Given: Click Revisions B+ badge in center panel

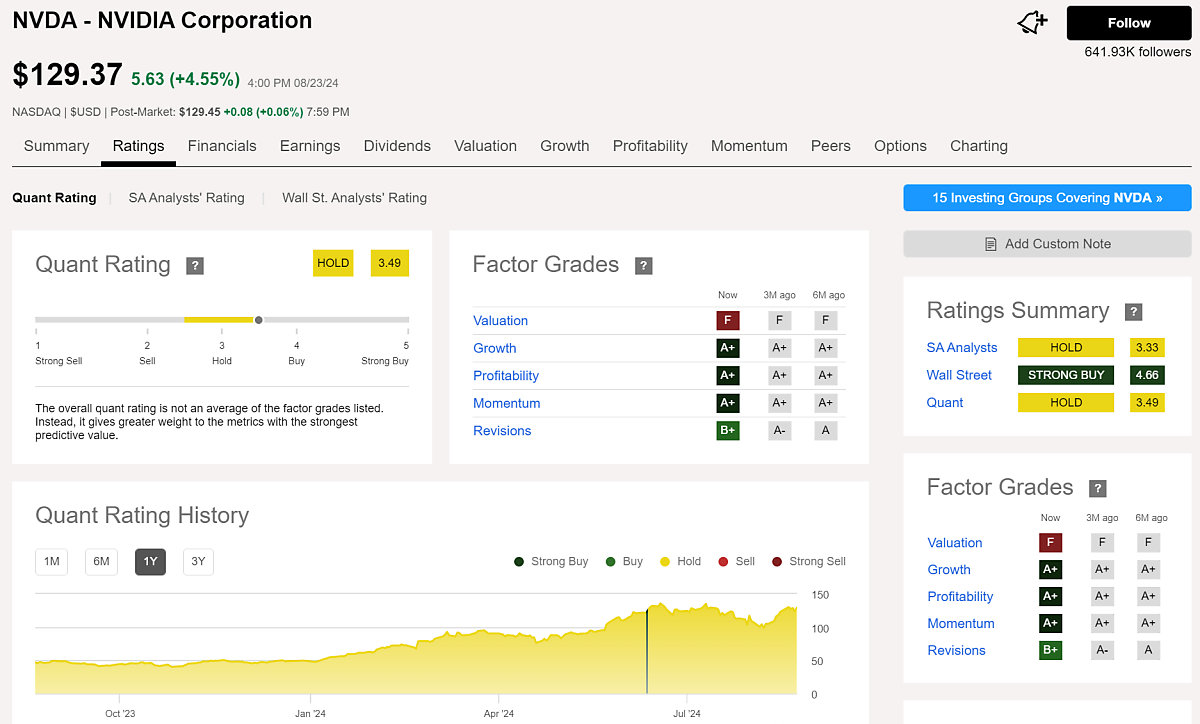Looking at the screenshot, I should tap(728, 431).
